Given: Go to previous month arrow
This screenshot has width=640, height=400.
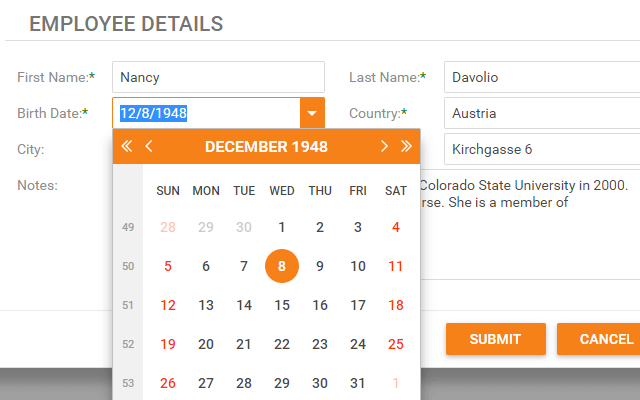Looking at the screenshot, I should [x=149, y=146].
